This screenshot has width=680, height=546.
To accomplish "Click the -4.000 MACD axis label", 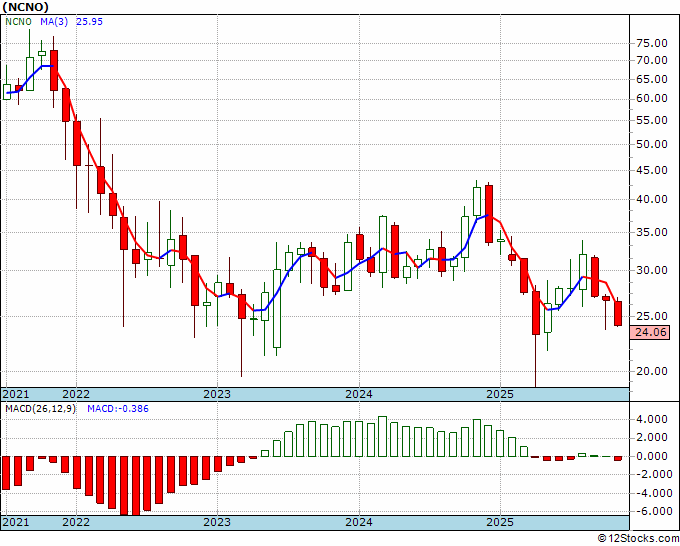I will point(652,493).
